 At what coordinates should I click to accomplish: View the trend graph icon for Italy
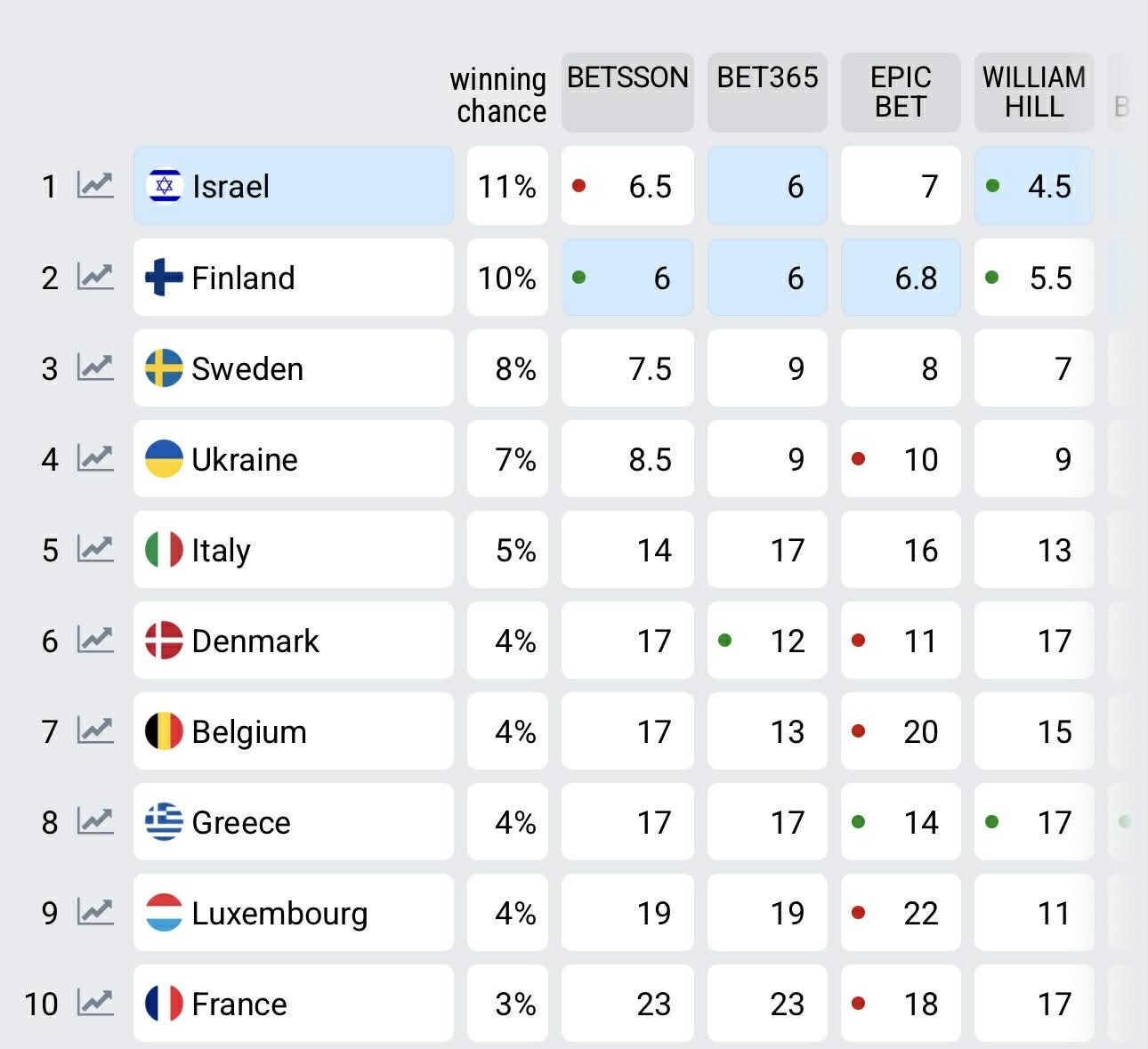(x=95, y=549)
